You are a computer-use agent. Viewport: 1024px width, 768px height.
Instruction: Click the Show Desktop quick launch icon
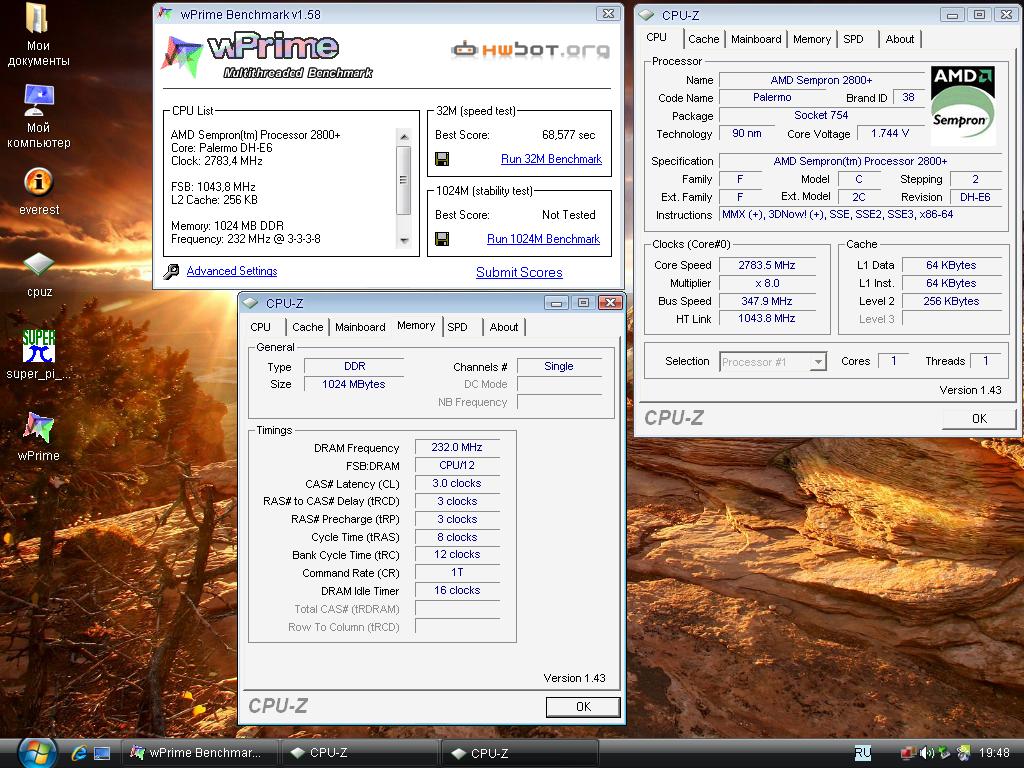click(102, 753)
